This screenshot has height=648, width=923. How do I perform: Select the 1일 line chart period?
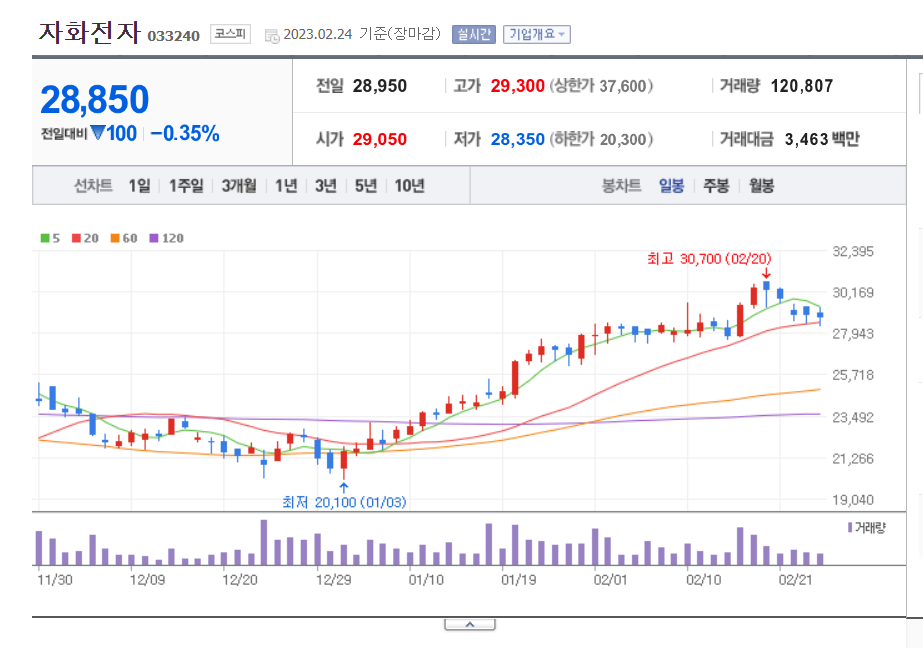pyautogui.click(x=140, y=186)
